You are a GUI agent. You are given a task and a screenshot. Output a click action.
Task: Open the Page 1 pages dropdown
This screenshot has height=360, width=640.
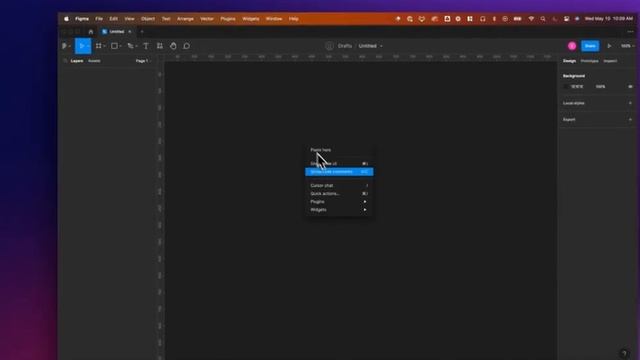click(142, 61)
